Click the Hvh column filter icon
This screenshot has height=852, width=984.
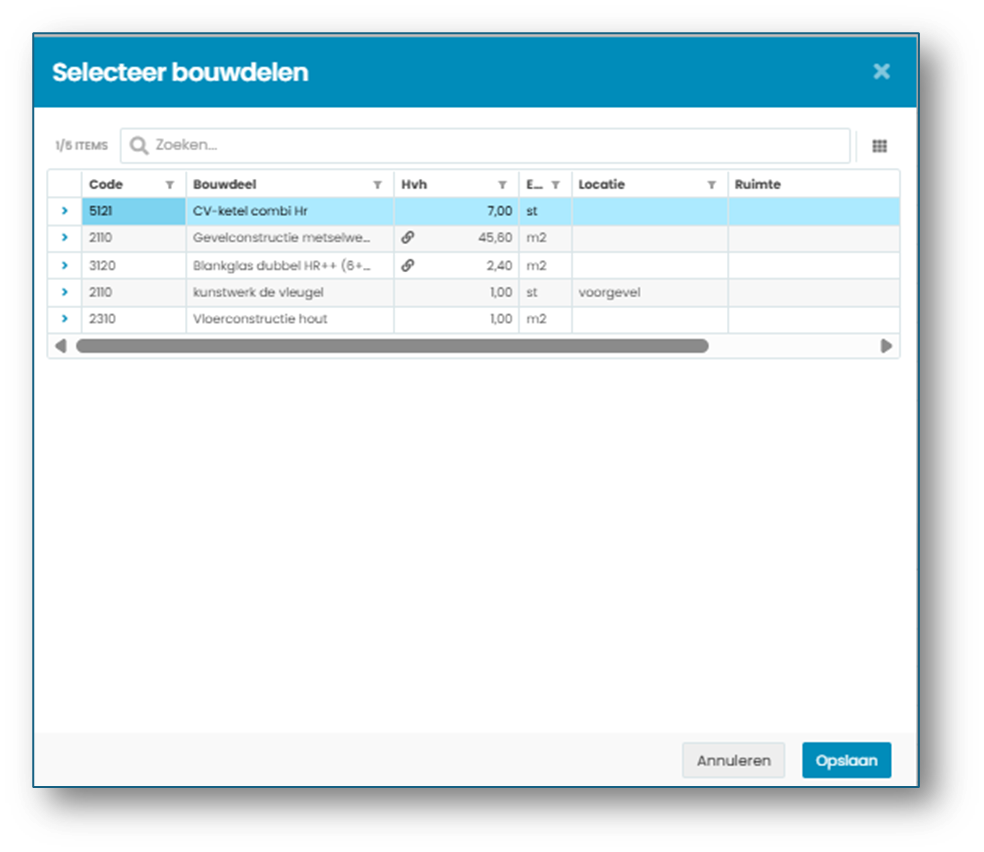point(502,185)
